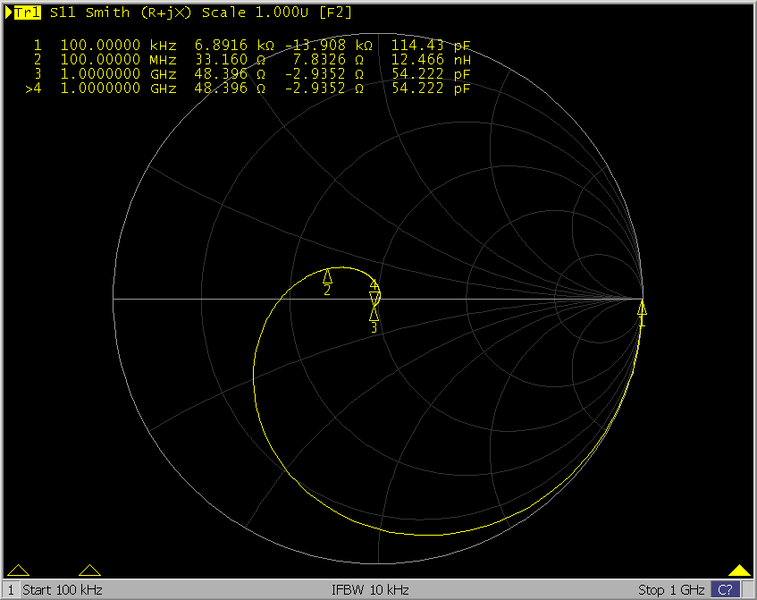Select the Tr1 trace label
The height and width of the screenshot is (600, 757).
(x=27, y=13)
